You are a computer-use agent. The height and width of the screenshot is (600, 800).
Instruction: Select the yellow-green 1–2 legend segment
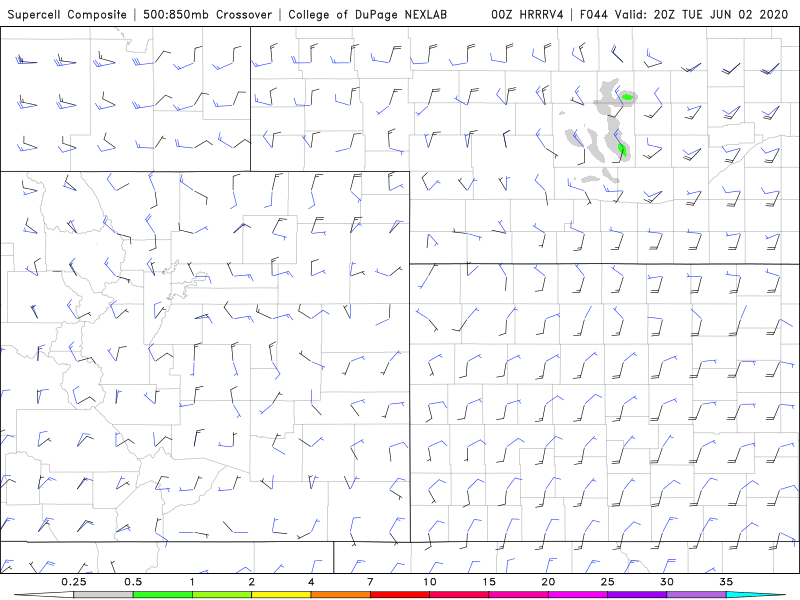(x=222, y=595)
